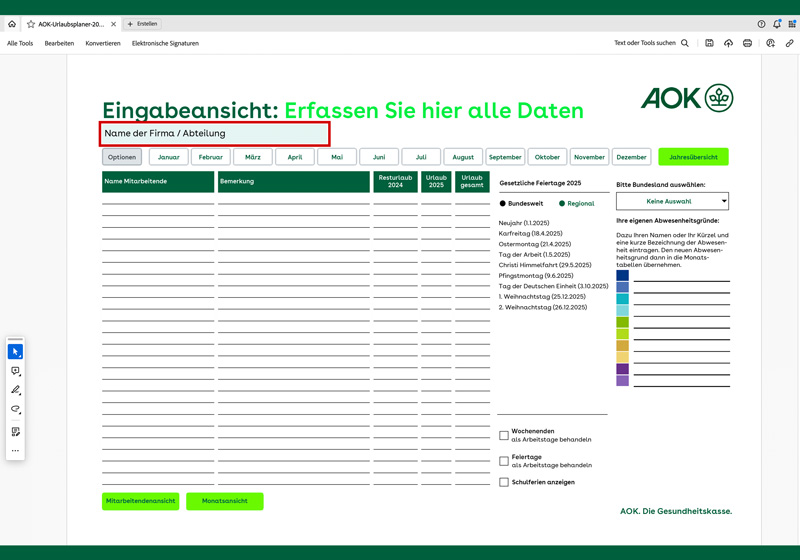
Task: Star the AOK-Urlaubsplaner document tab
Action: tap(31, 24)
